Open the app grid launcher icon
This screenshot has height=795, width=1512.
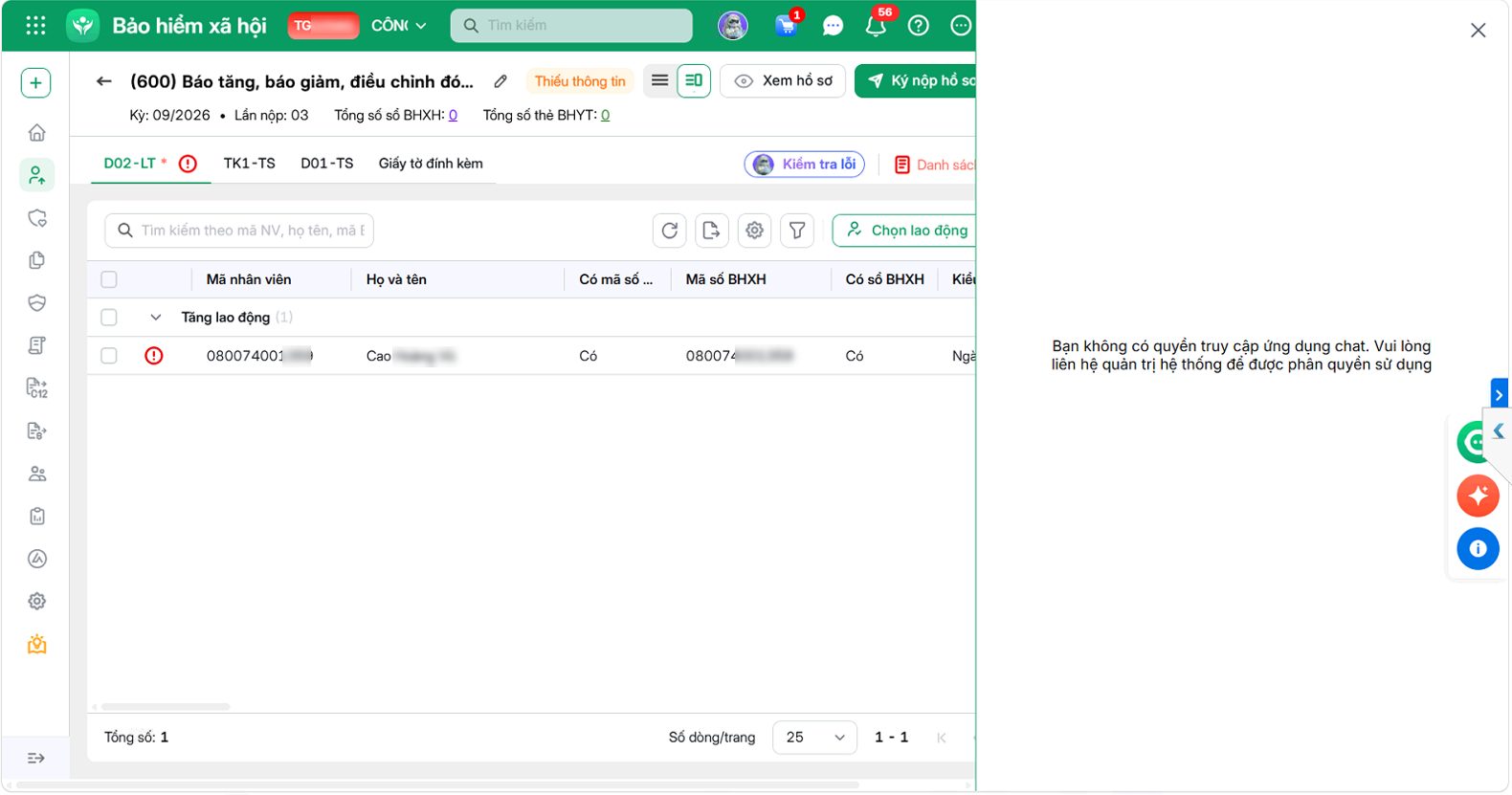click(35, 26)
